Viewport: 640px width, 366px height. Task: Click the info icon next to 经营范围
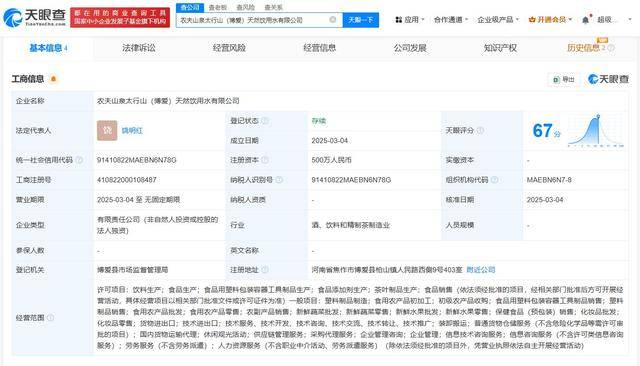click(50, 317)
